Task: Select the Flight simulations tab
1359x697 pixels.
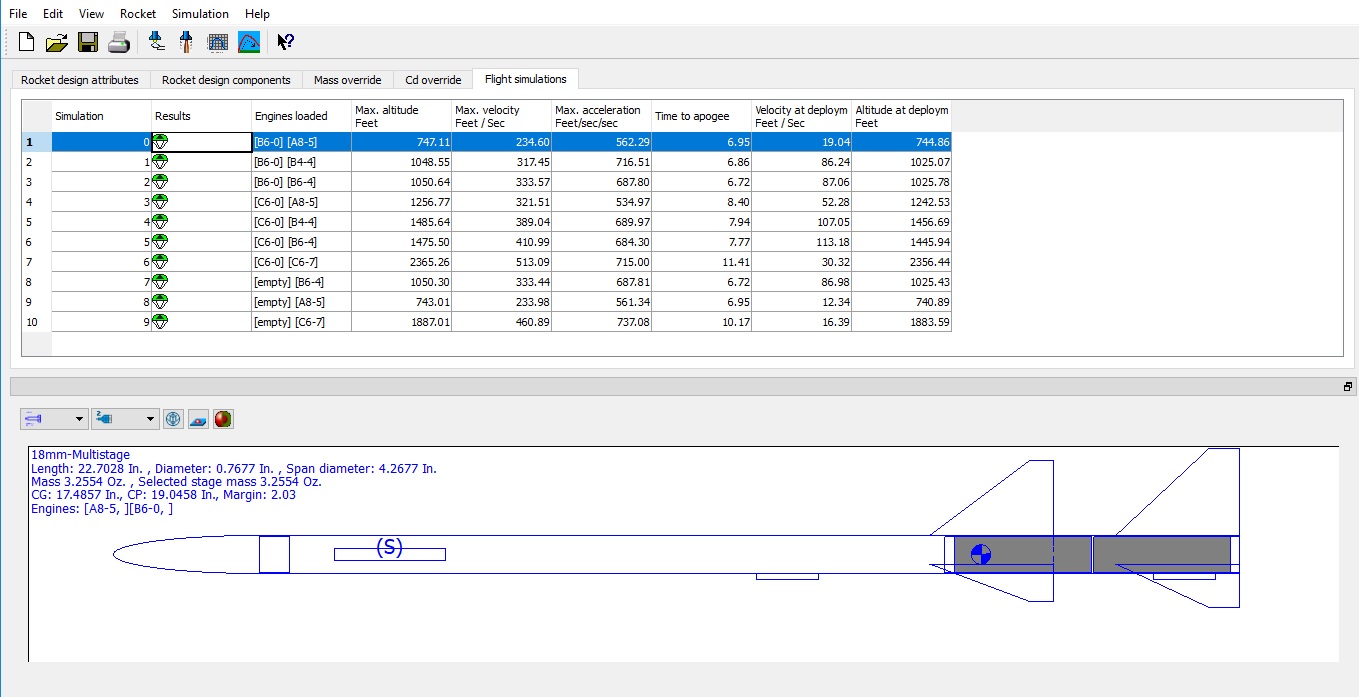Action: 525,79
